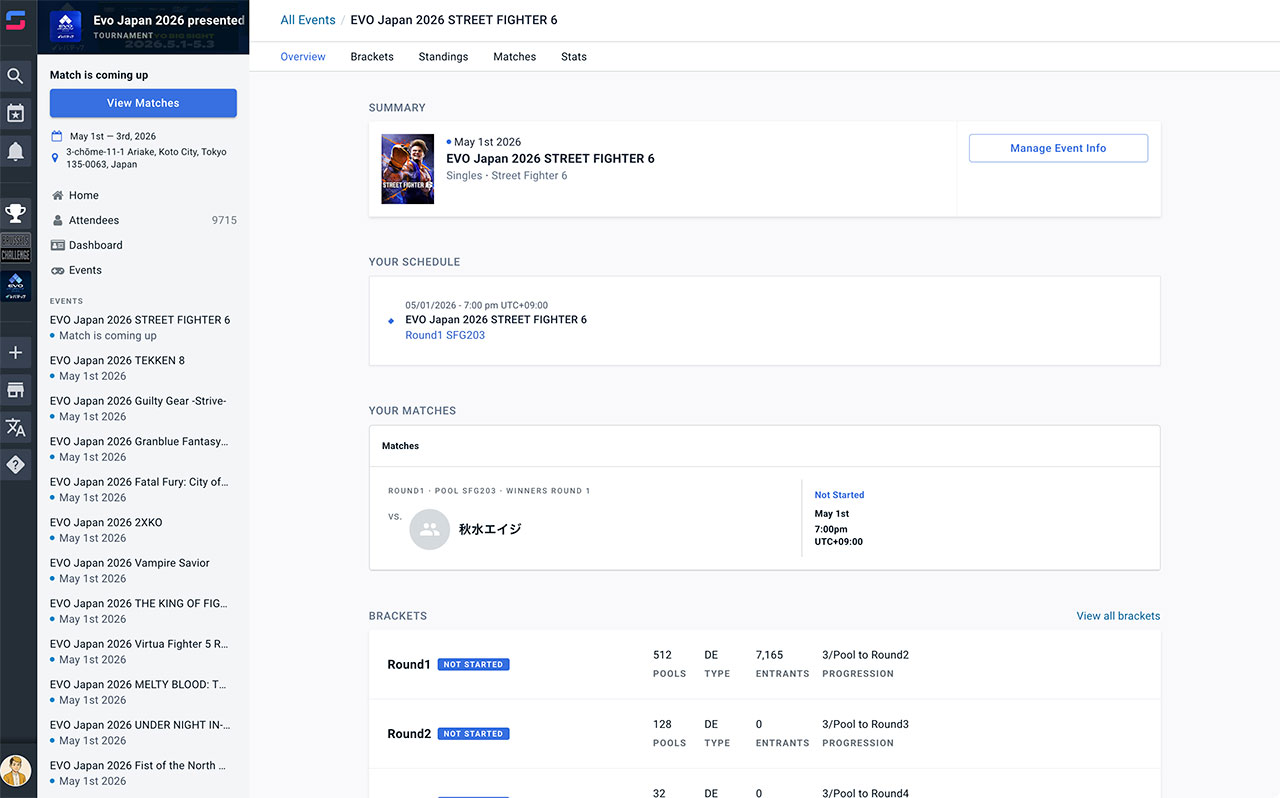
Task: Click the trophy tournaments icon
Action: pos(16,213)
